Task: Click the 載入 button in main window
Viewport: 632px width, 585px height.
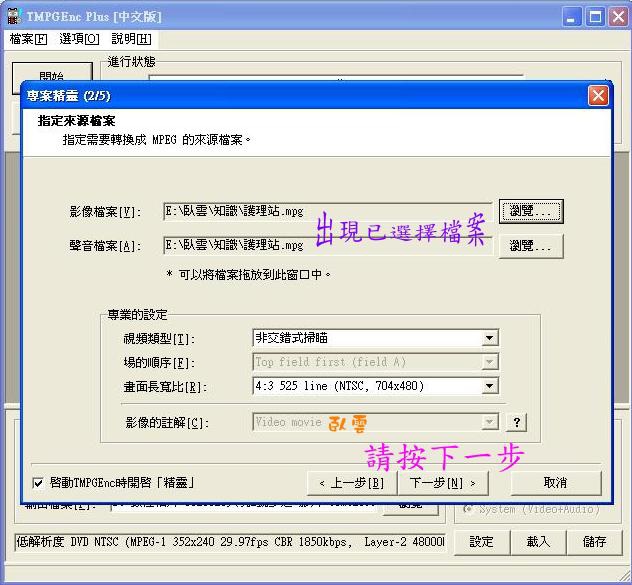Action: [538, 542]
